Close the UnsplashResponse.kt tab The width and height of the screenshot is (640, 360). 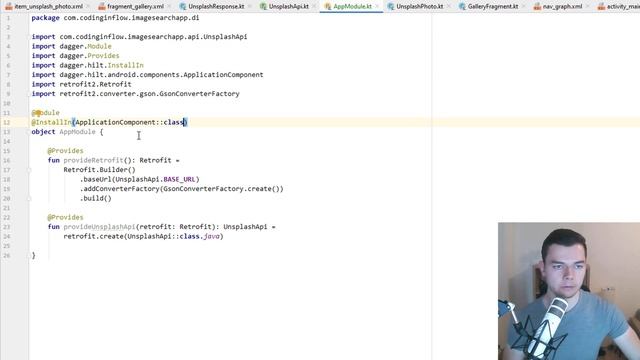pyautogui.click(x=249, y=7)
